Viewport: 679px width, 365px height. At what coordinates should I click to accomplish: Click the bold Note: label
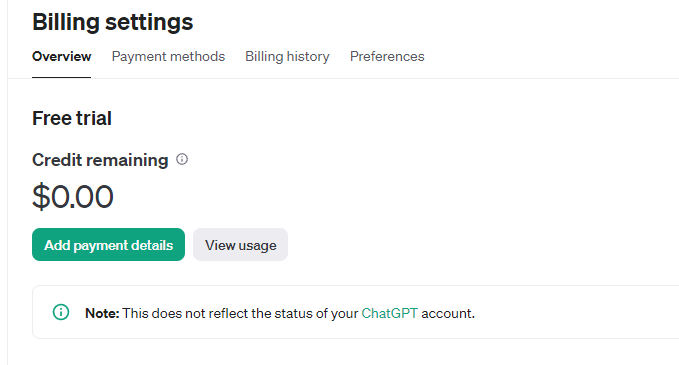pyautogui.click(x=102, y=313)
